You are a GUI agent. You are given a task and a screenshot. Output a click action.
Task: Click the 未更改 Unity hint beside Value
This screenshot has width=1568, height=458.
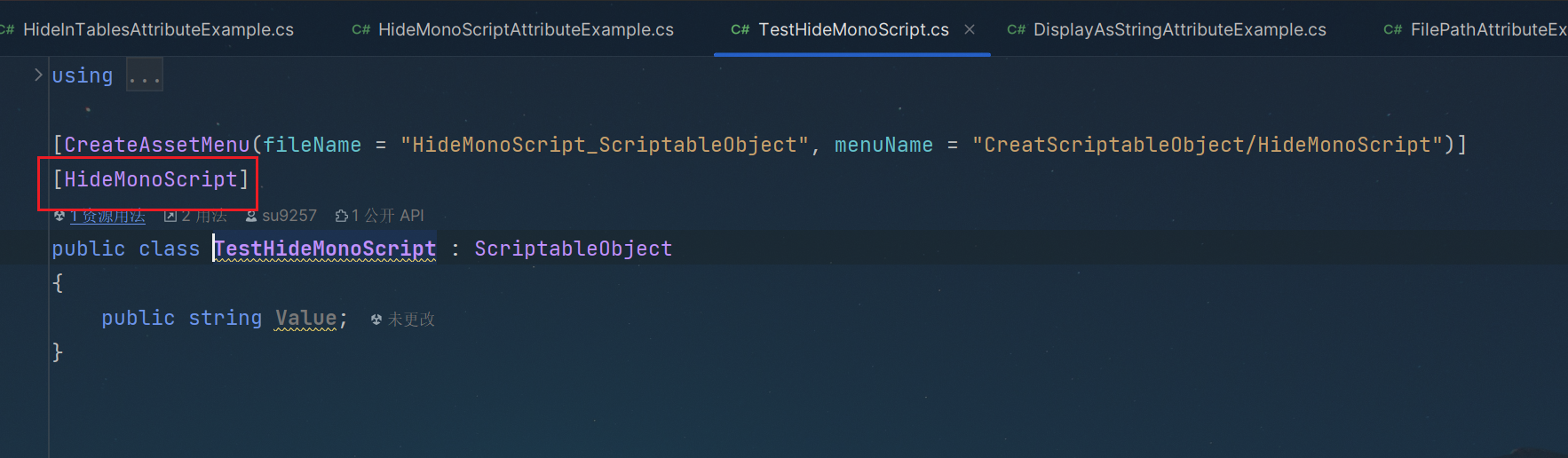click(x=403, y=319)
